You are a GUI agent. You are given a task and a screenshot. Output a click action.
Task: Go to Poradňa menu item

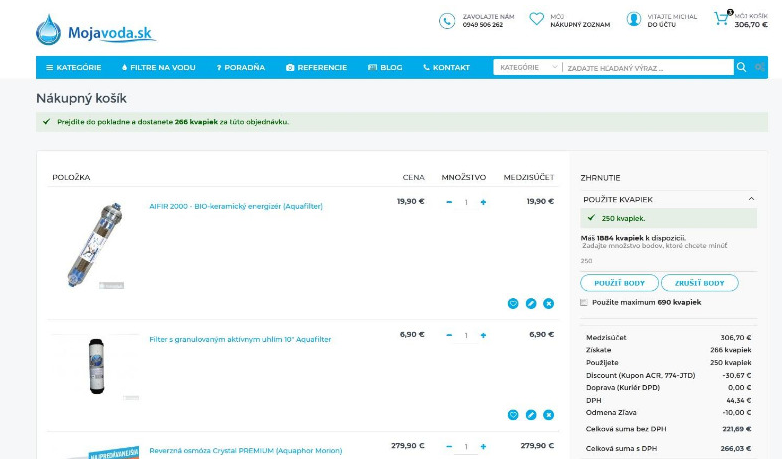pyautogui.click(x=240, y=67)
